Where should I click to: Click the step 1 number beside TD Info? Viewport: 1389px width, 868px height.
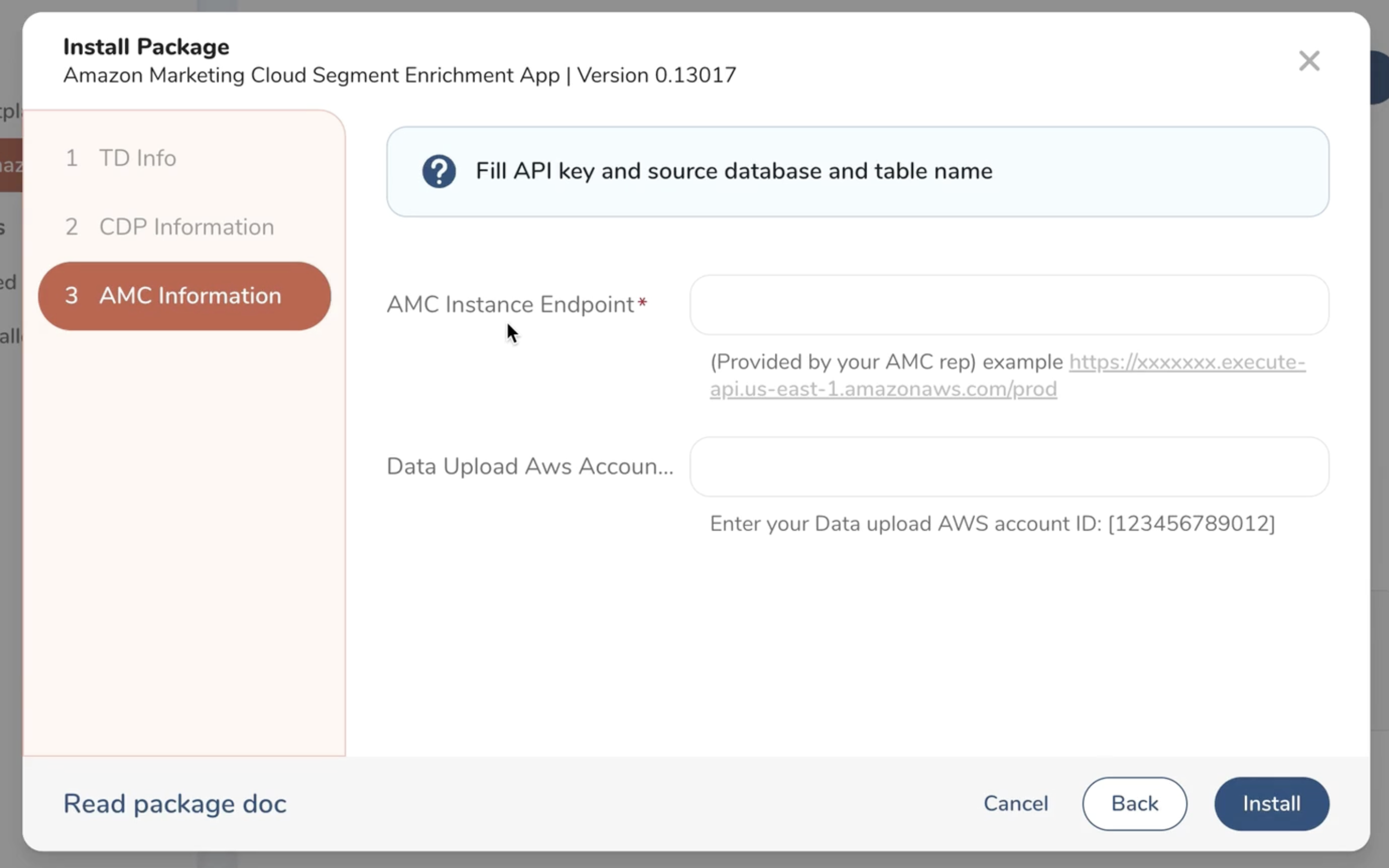pos(72,158)
